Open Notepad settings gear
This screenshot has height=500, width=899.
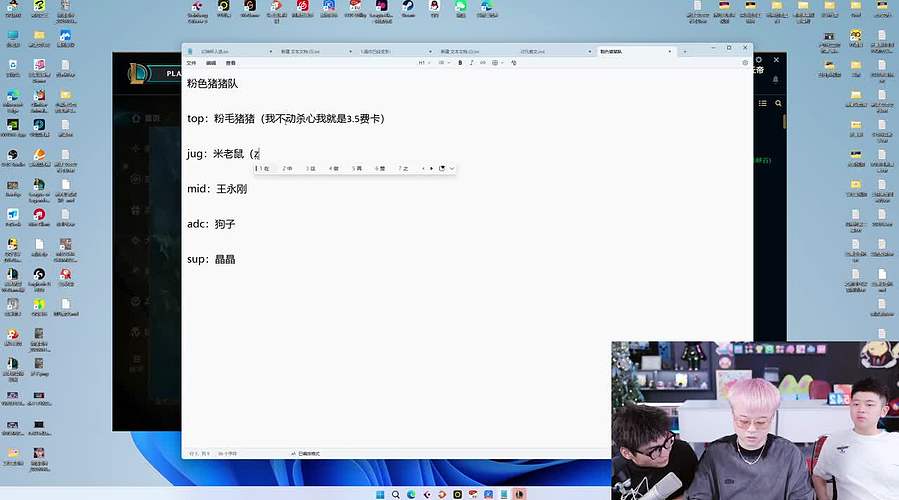[745, 63]
